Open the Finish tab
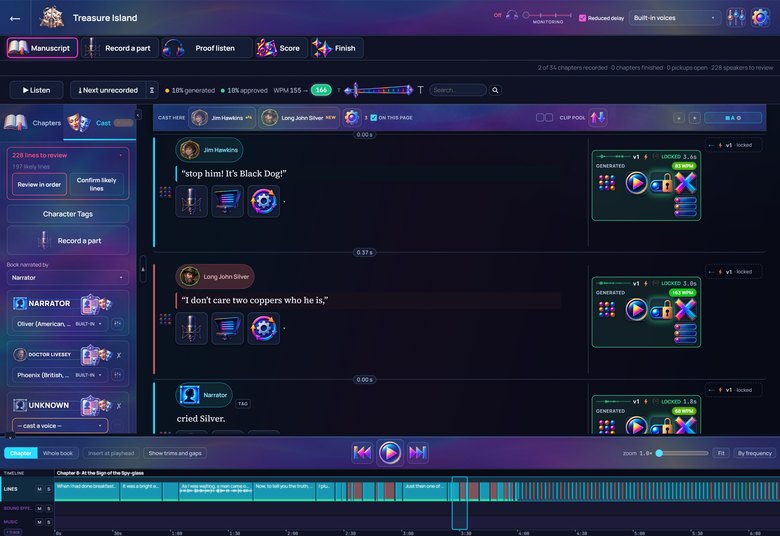 tap(337, 48)
